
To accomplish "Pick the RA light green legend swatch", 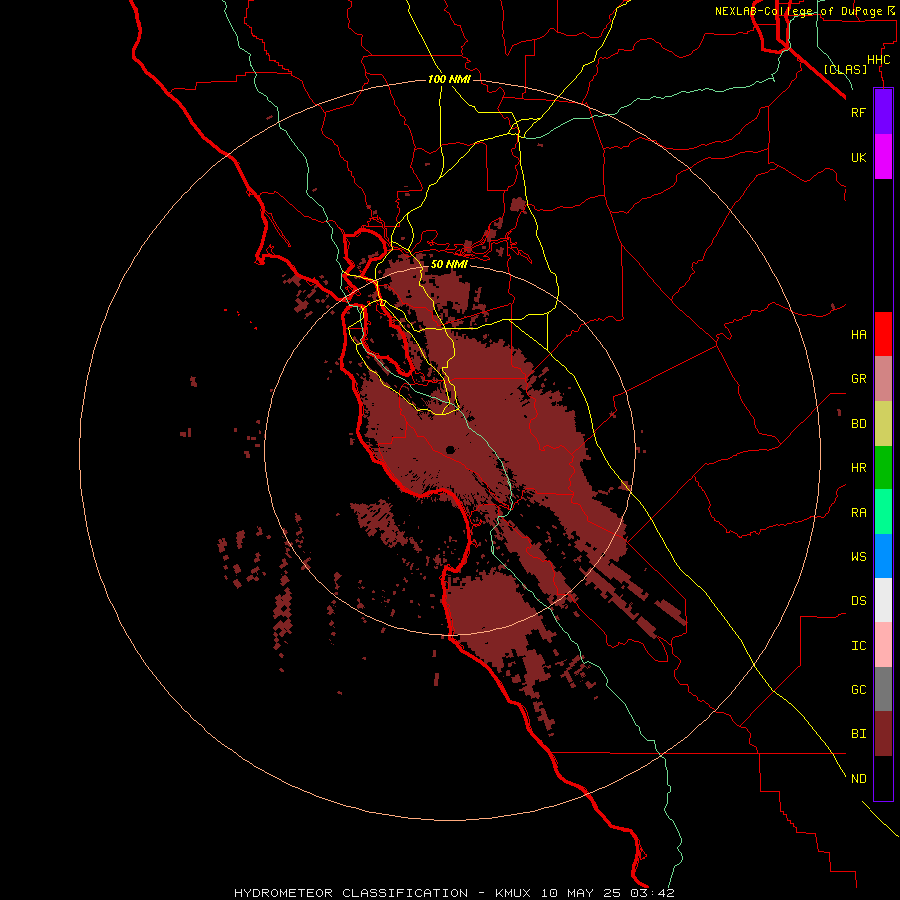I will 883,512.
